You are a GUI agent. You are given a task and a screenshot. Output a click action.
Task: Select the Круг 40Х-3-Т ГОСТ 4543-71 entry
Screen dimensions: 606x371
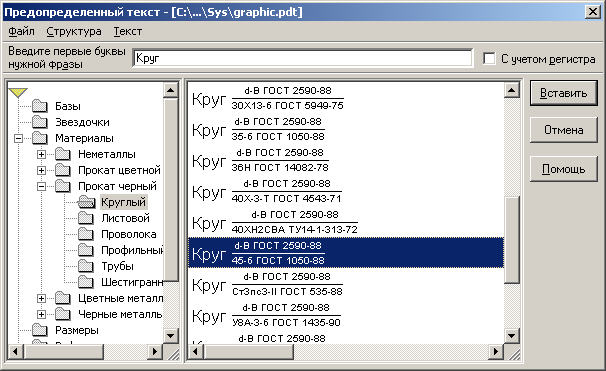pyautogui.click(x=346, y=191)
